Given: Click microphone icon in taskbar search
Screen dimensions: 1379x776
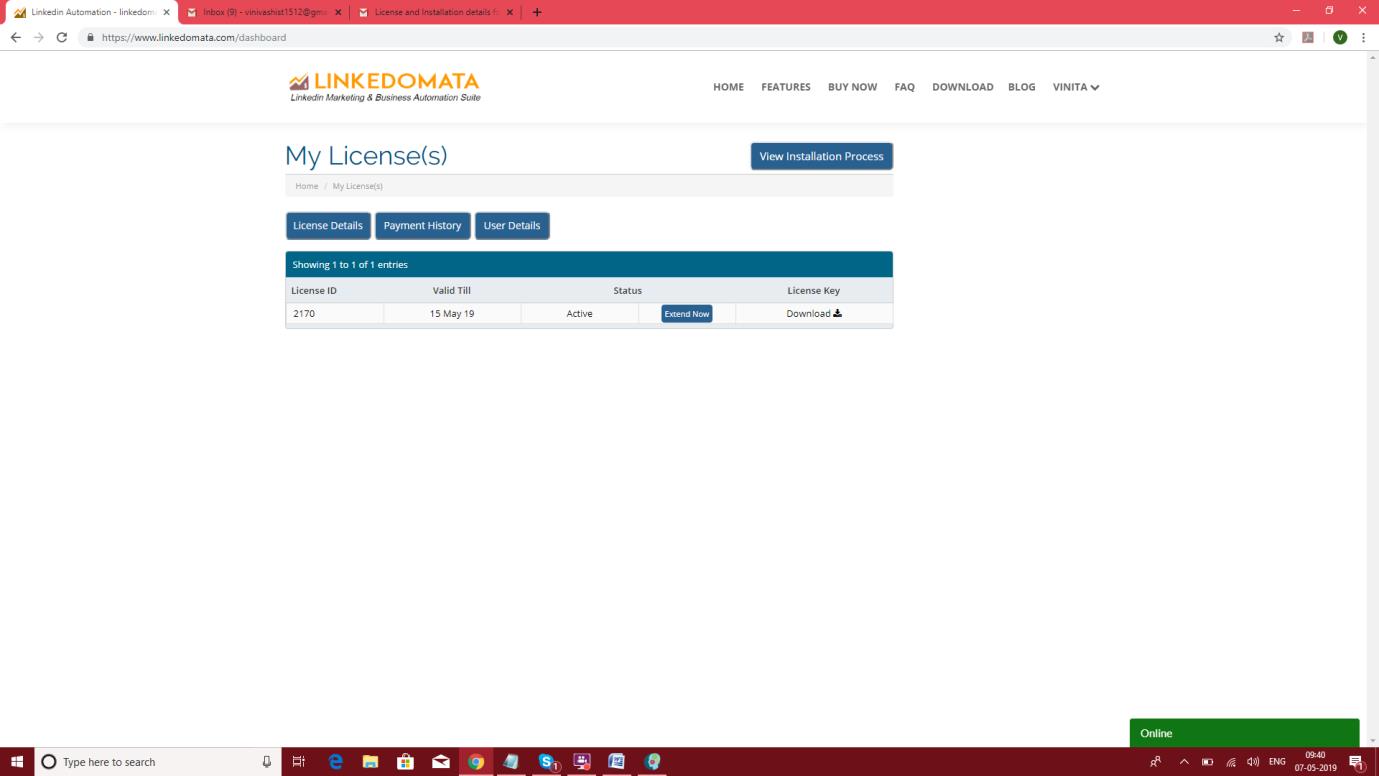Looking at the screenshot, I should tap(266, 762).
